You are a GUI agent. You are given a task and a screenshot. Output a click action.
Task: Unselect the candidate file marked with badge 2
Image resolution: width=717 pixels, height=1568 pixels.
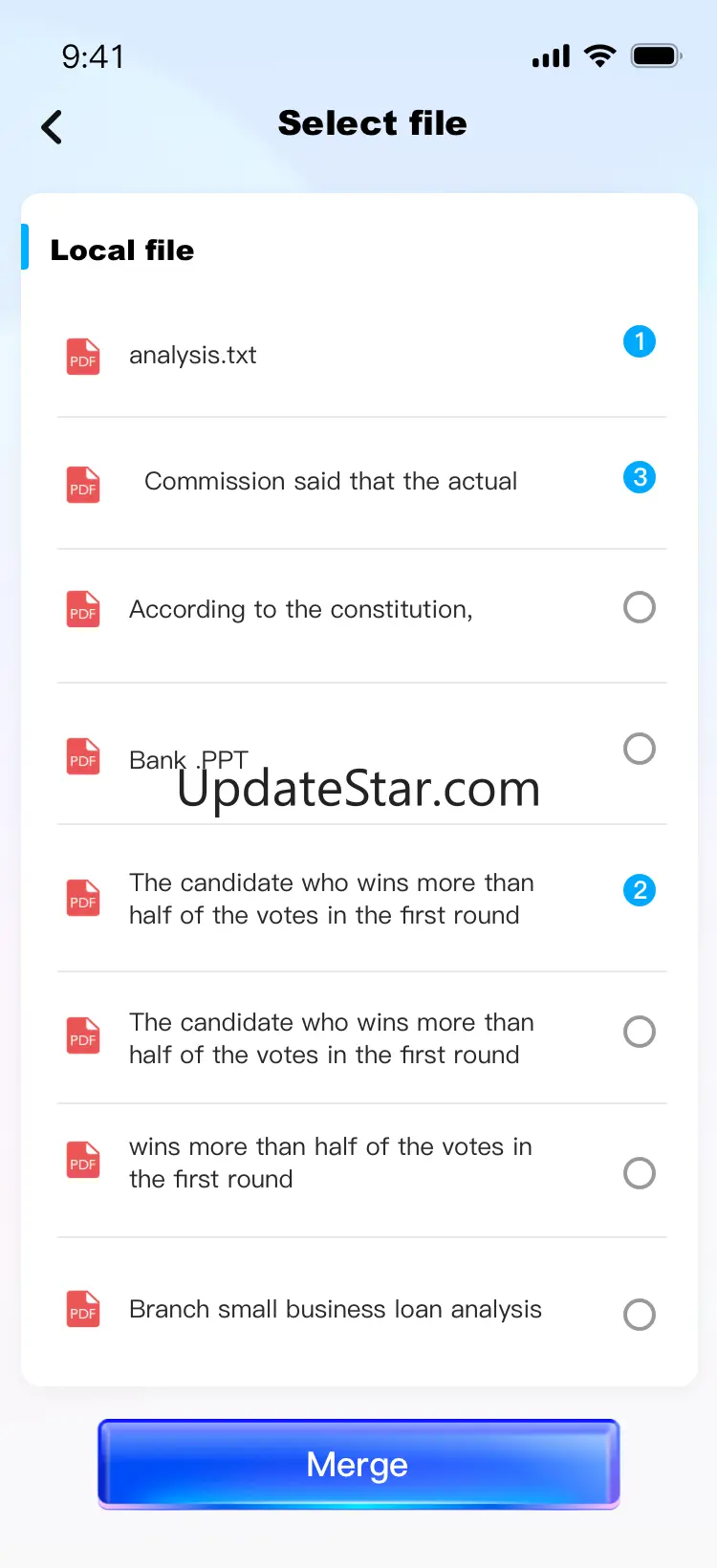[x=640, y=890]
